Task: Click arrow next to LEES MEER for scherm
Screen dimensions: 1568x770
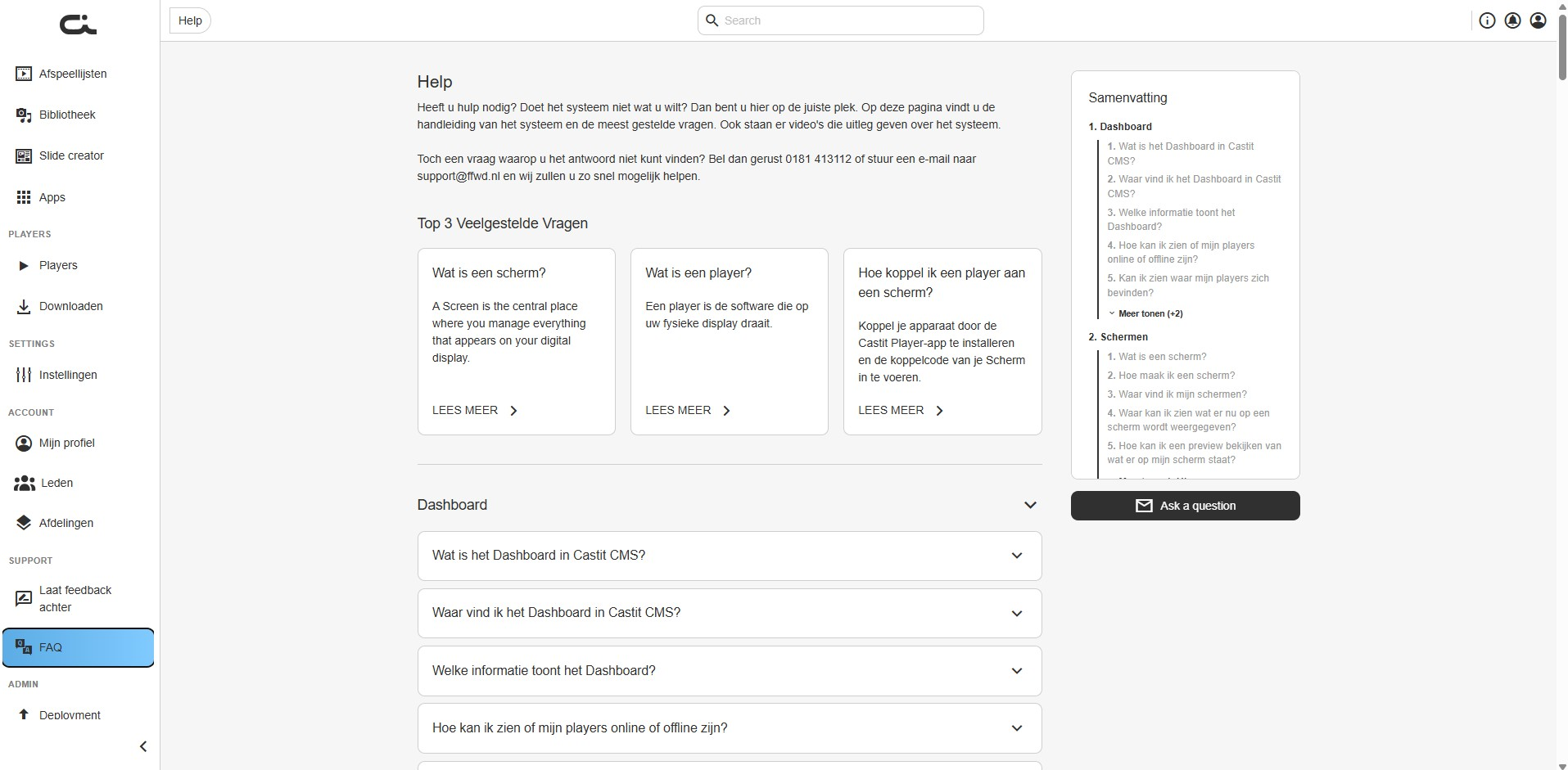Action: pyautogui.click(x=513, y=411)
